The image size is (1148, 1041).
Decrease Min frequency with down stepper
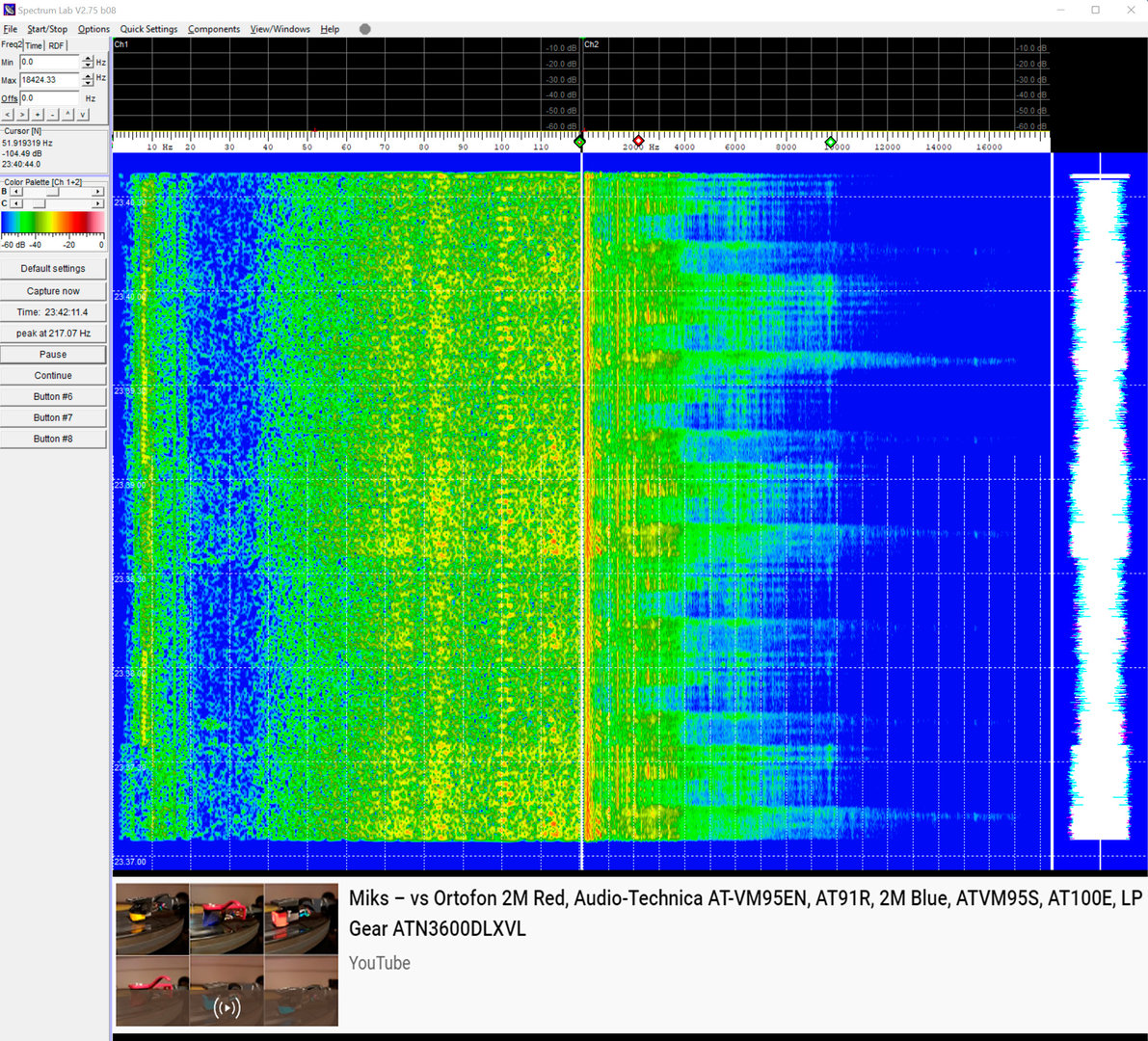(x=88, y=66)
